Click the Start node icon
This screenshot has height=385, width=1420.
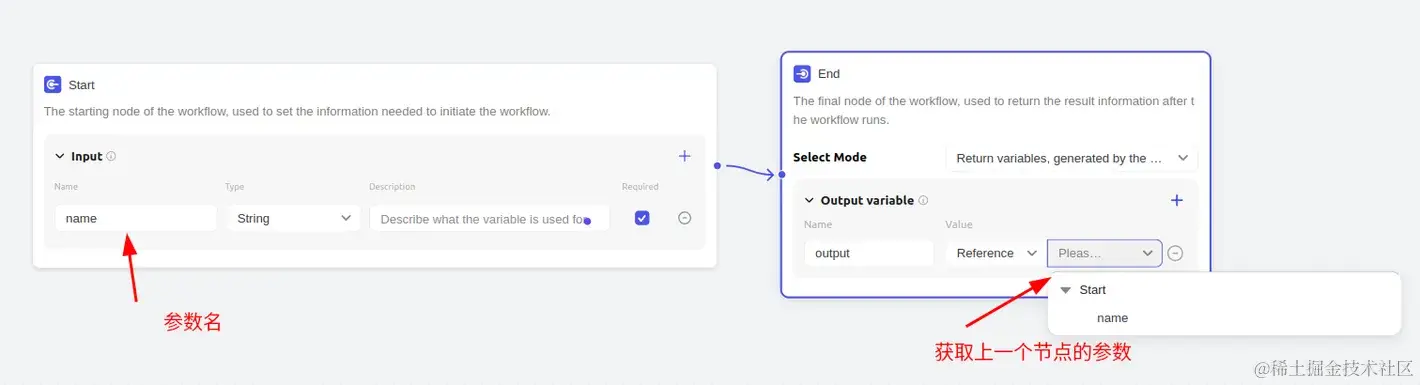pyautogui.click(x=53, y=85)
